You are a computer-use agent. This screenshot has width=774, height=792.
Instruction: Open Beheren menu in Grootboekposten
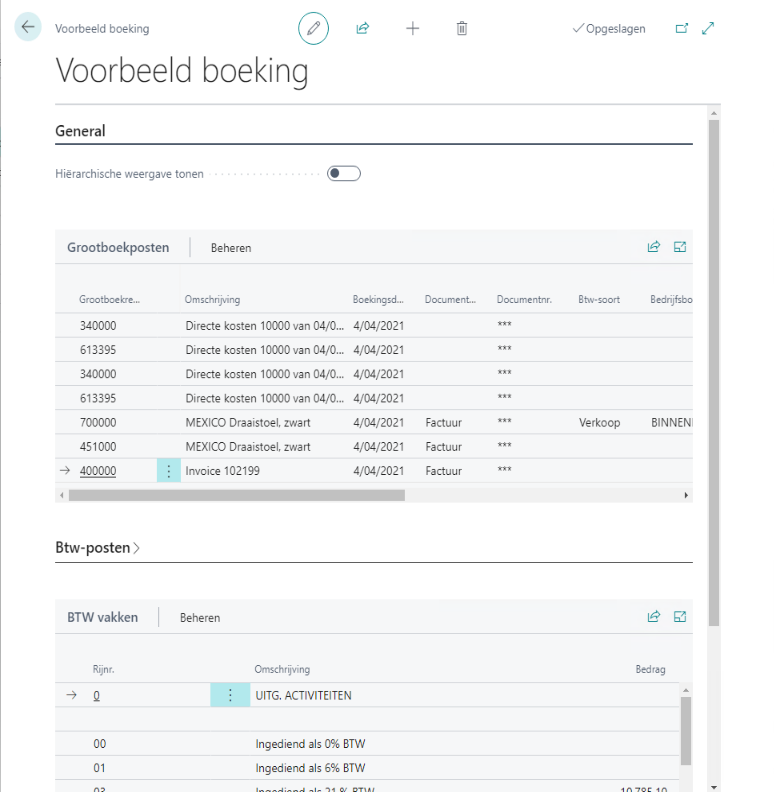point(231,248)
